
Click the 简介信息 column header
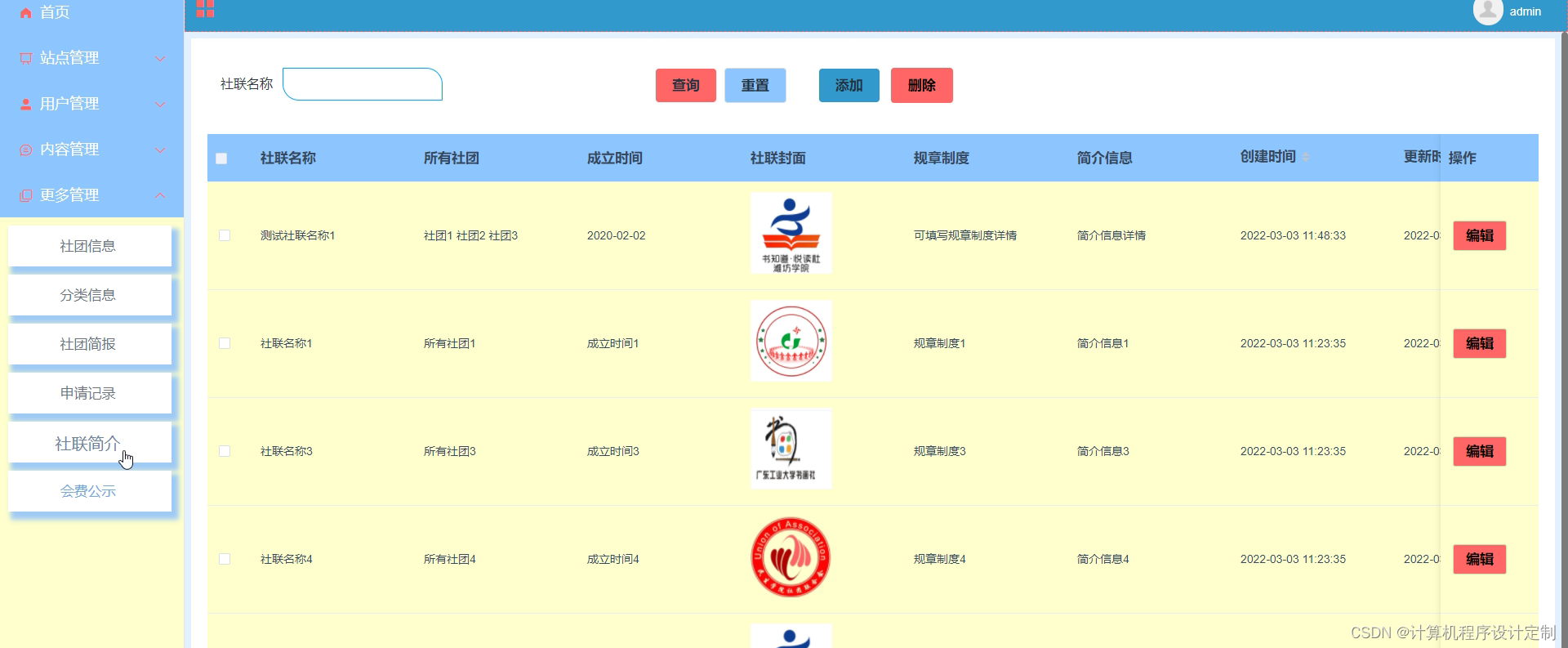[1105, 158]
